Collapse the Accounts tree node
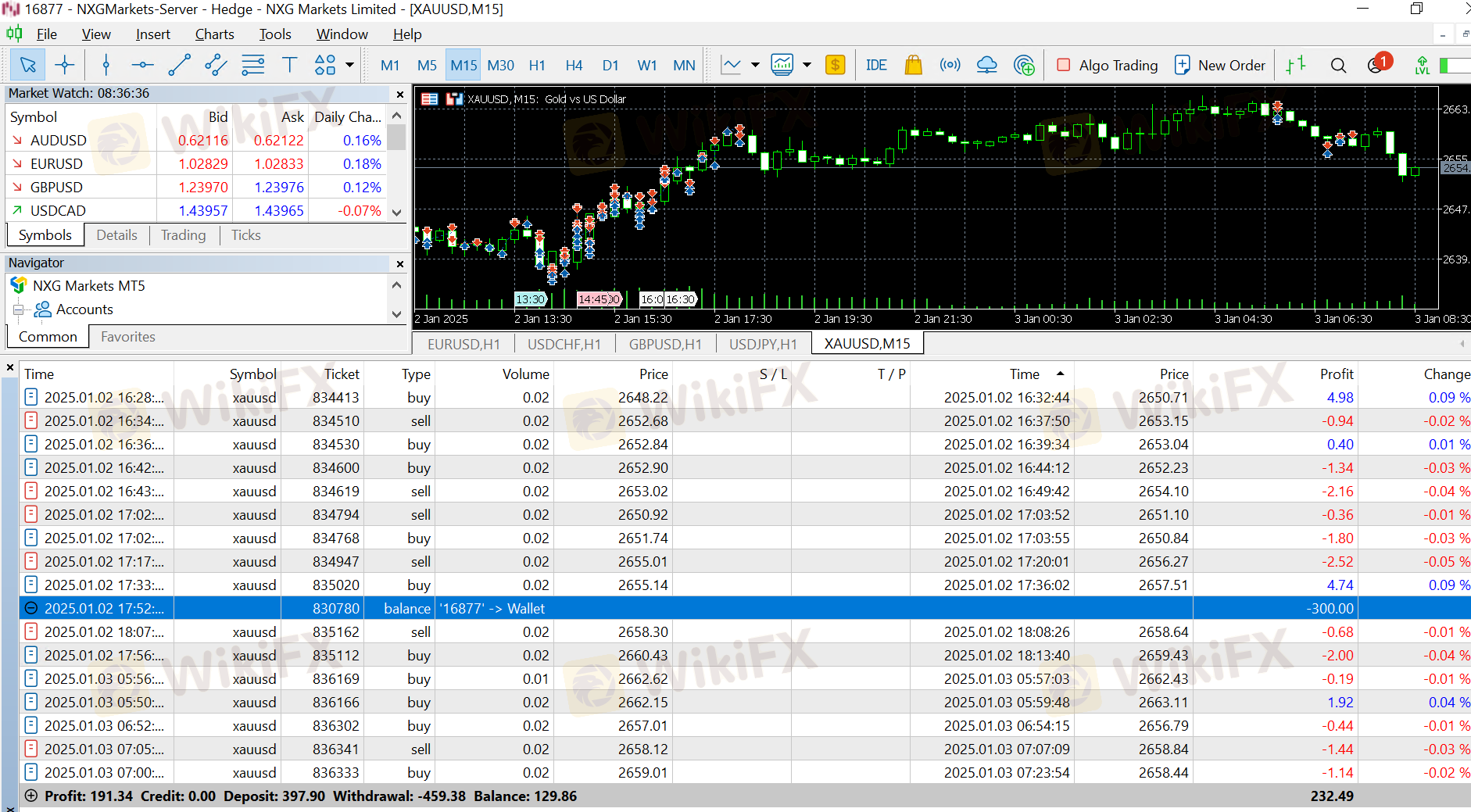Image resolution: width=1471 pixels, height=812 pixels. 18,309
